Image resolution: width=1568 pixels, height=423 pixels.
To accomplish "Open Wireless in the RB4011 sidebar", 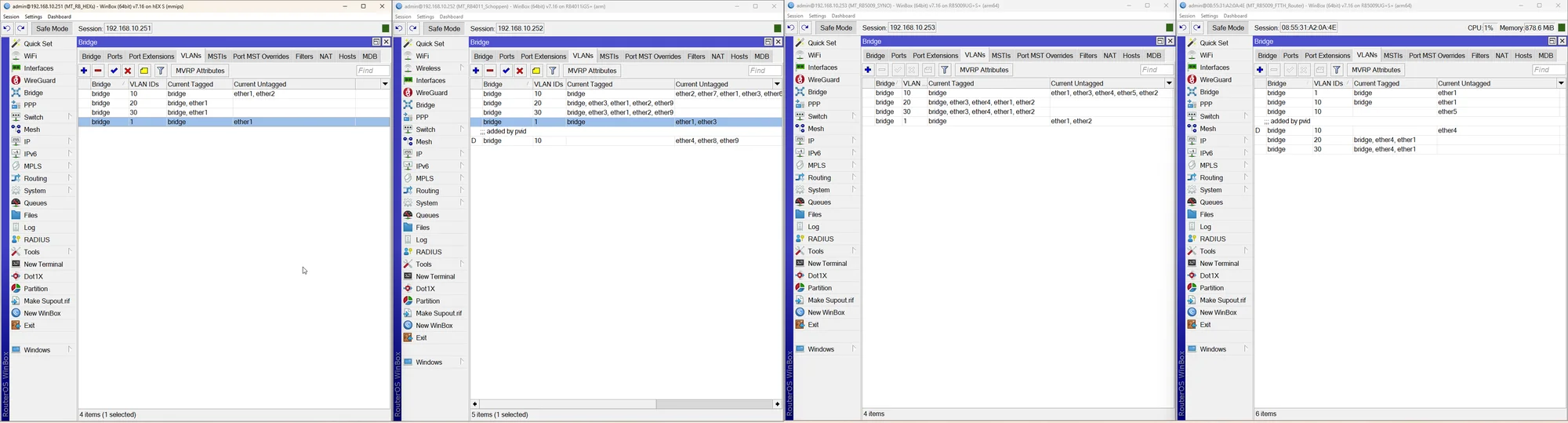I will pos(428,68).
